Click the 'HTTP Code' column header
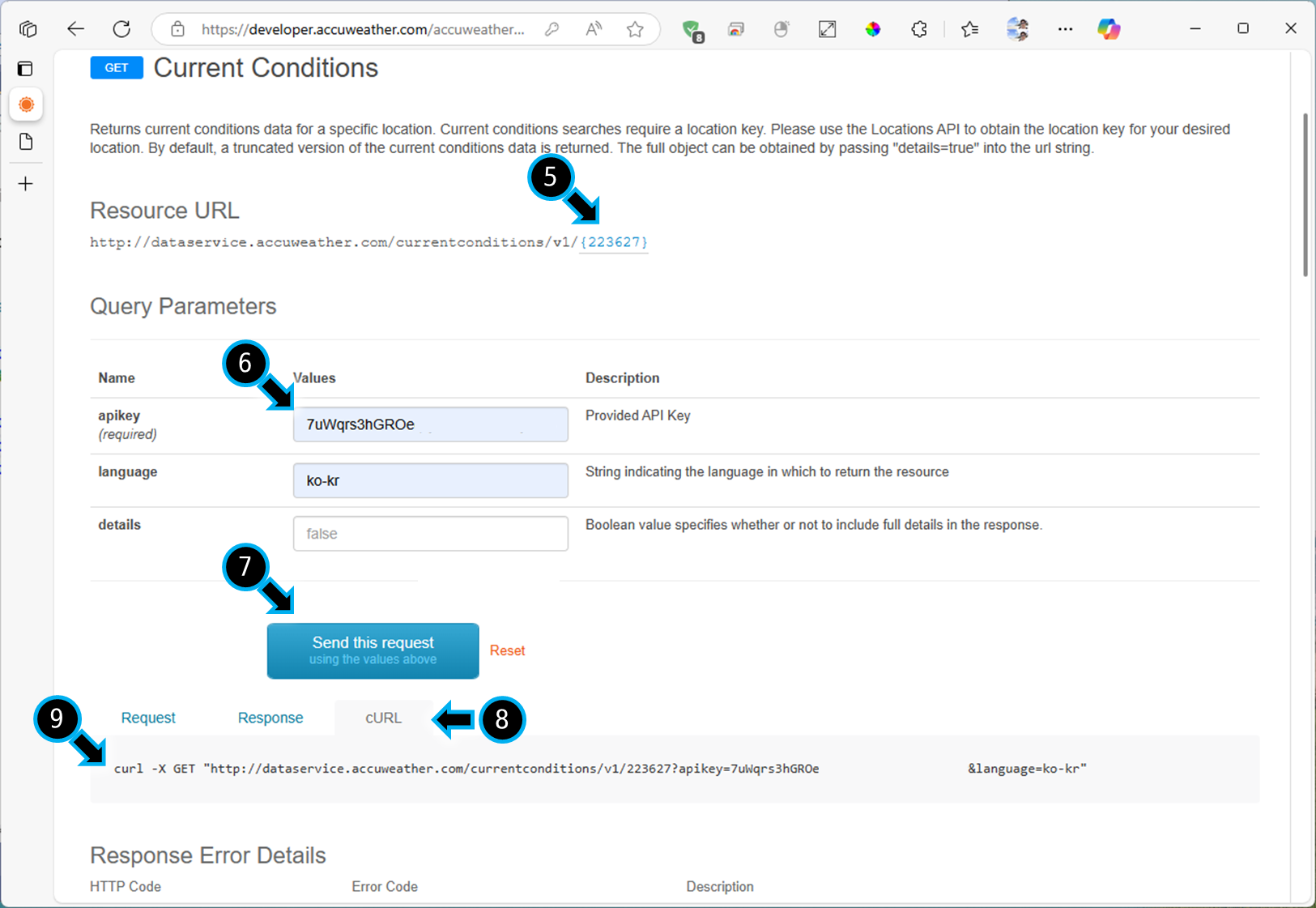1316x908 pixels. [126, 887]
